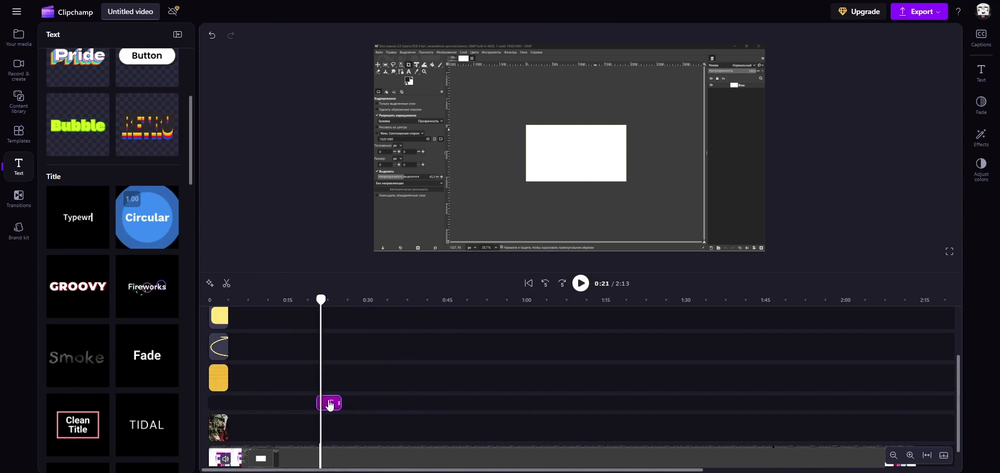This screenshot has width=1000, height=473.
Task: Redo the last undone action
Action: [231, 36]
